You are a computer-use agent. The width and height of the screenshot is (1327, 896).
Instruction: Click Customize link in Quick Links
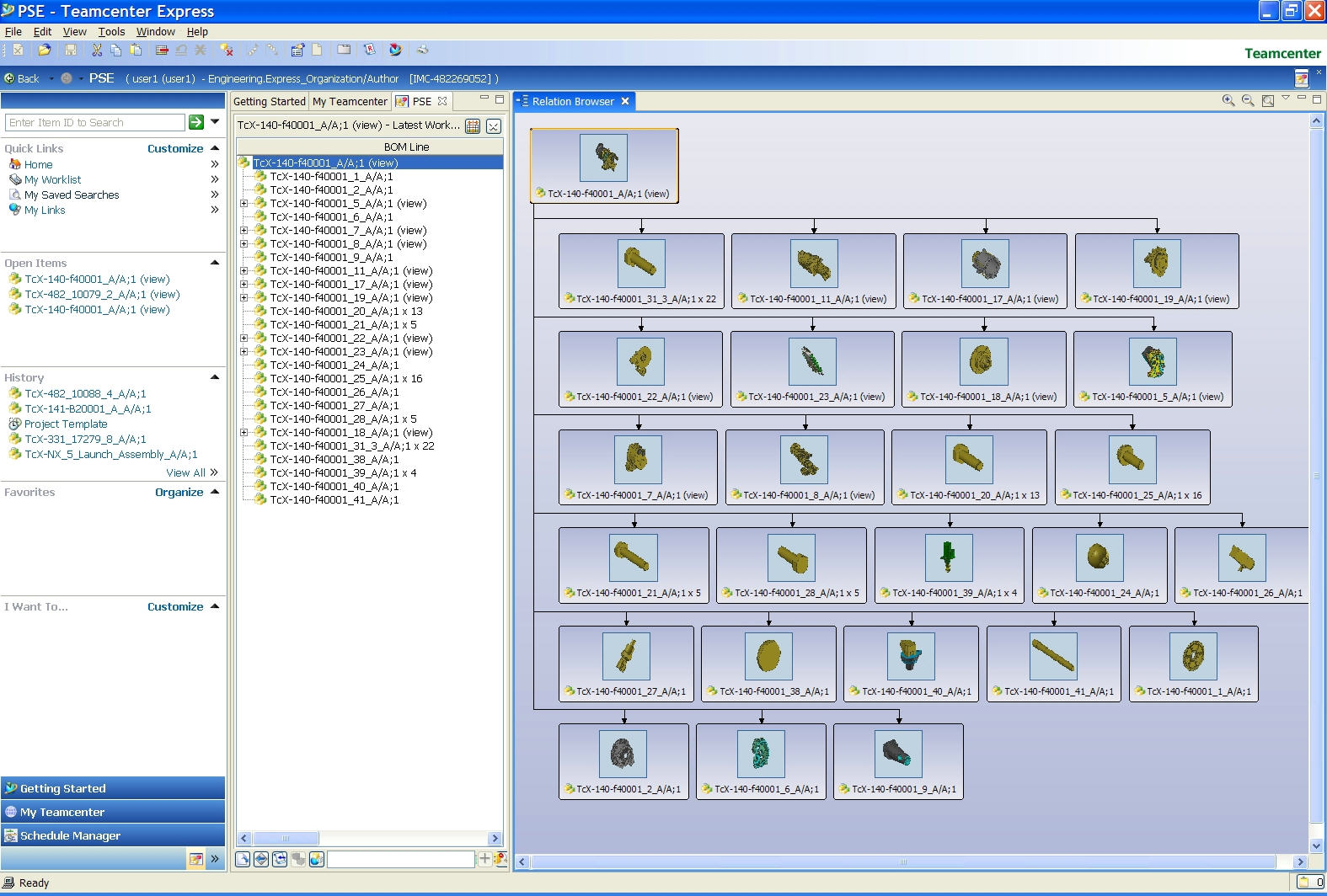[x=175, y=148]
